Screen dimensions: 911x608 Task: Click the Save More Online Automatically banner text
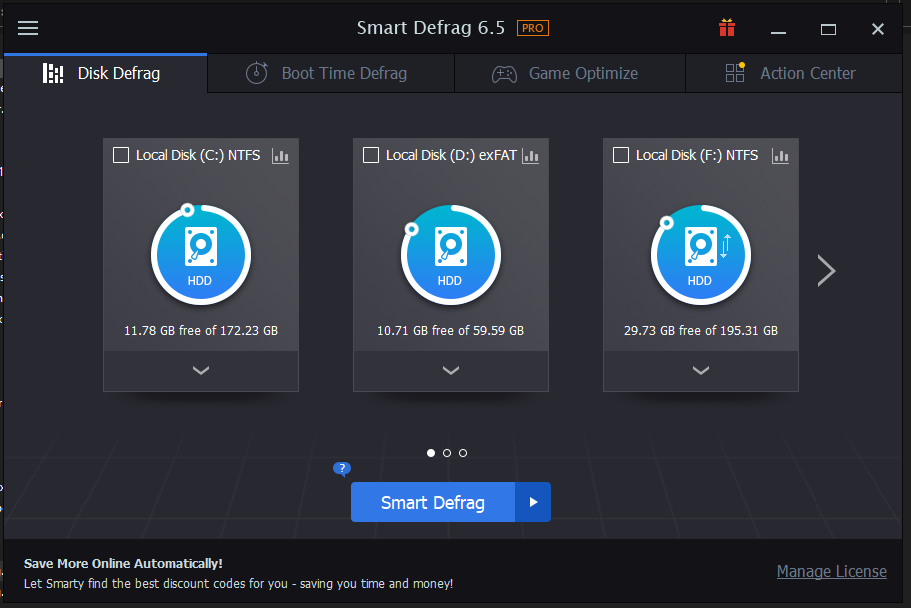123,563
